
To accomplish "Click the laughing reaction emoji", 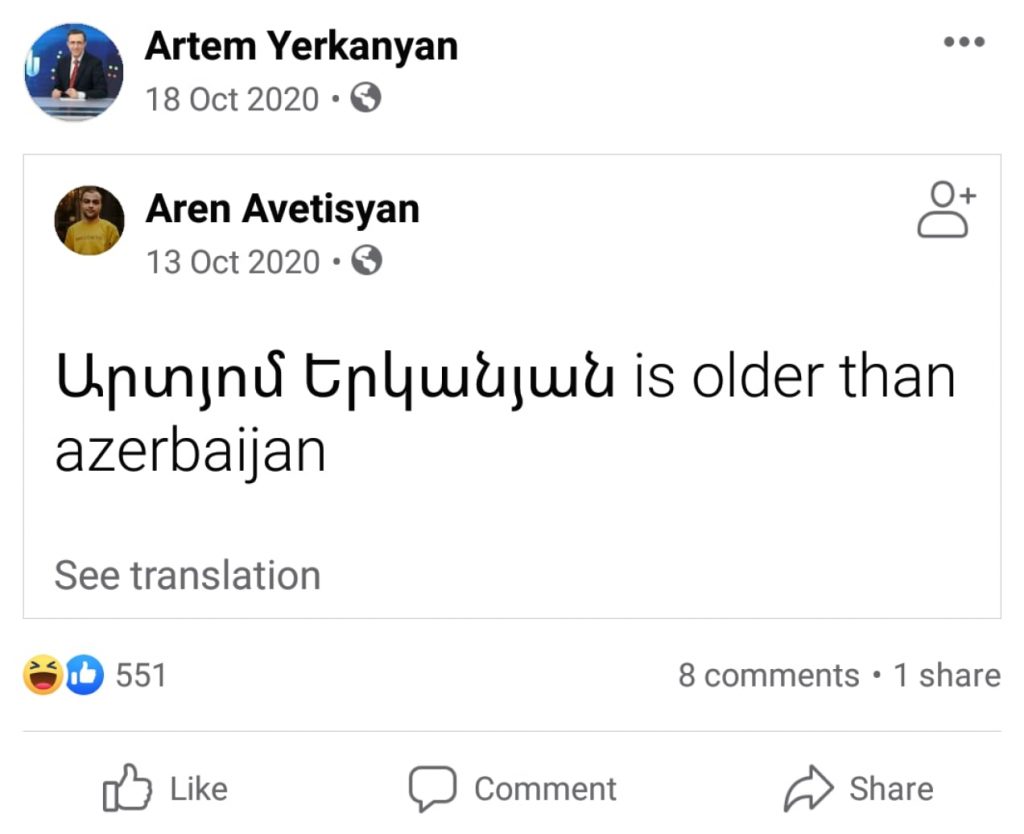I will click(x=43, y=676).
